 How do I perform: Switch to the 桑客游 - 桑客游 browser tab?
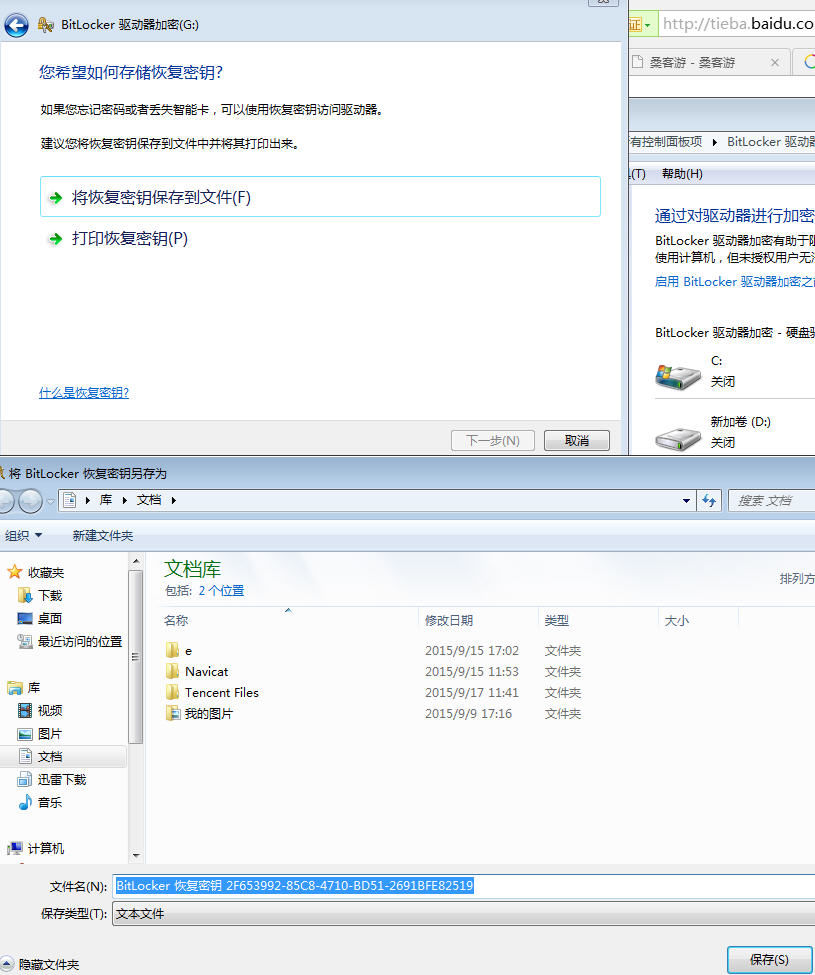[709, 62]
